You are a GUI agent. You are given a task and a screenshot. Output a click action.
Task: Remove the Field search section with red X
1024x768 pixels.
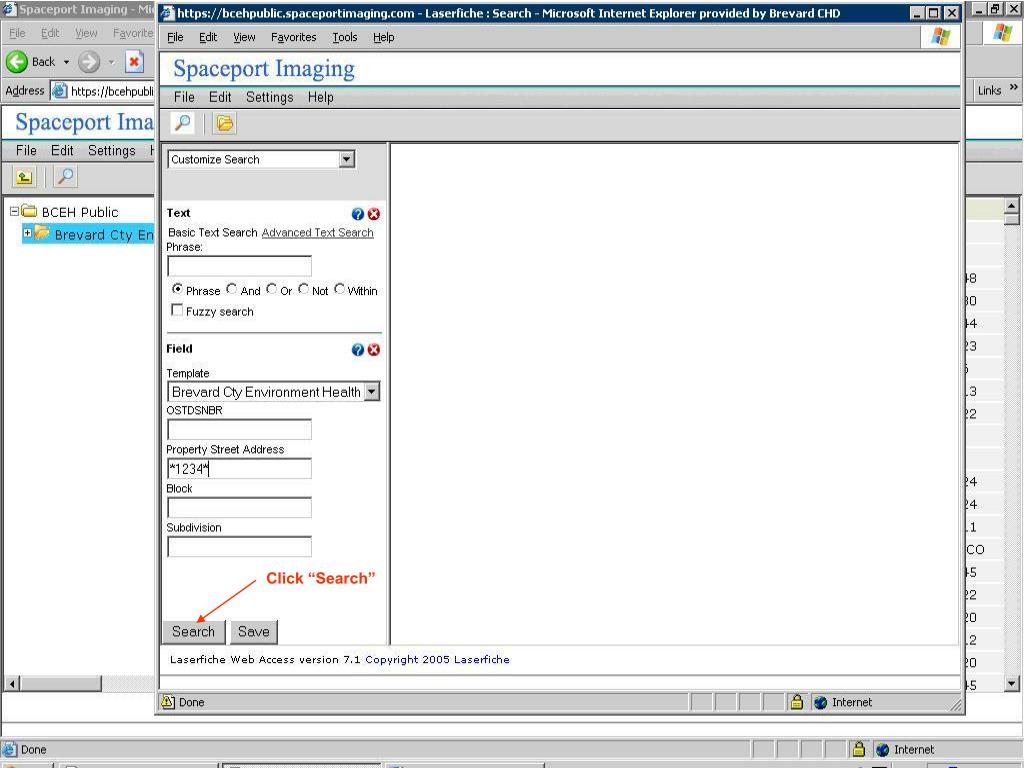pos(374,349)
